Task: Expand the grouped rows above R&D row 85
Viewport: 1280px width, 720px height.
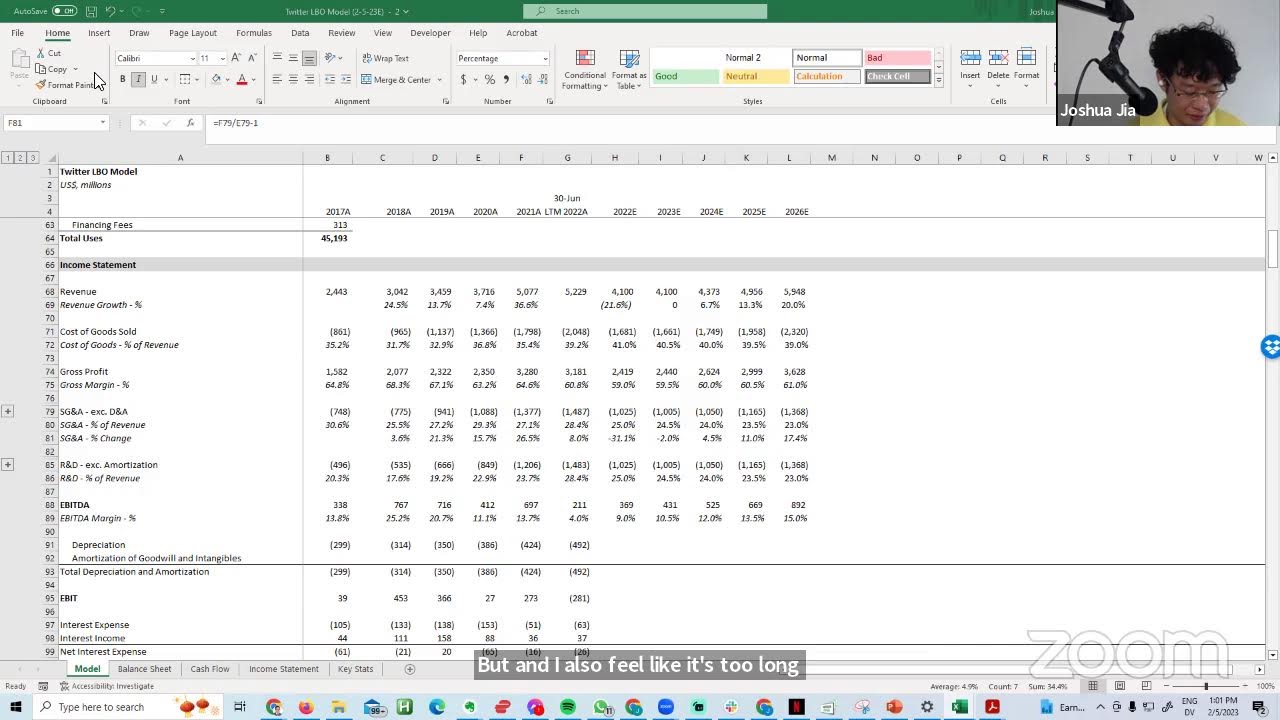Action: (x=8, y=464)
